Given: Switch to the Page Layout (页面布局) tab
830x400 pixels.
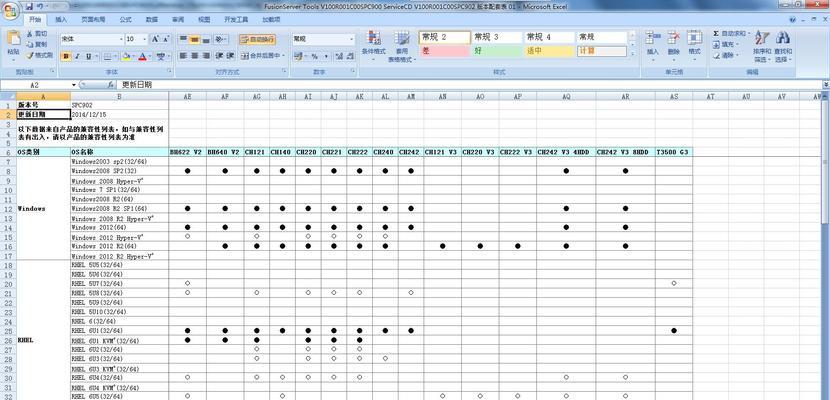Looking at the screenshot, I should pos(93,20).
